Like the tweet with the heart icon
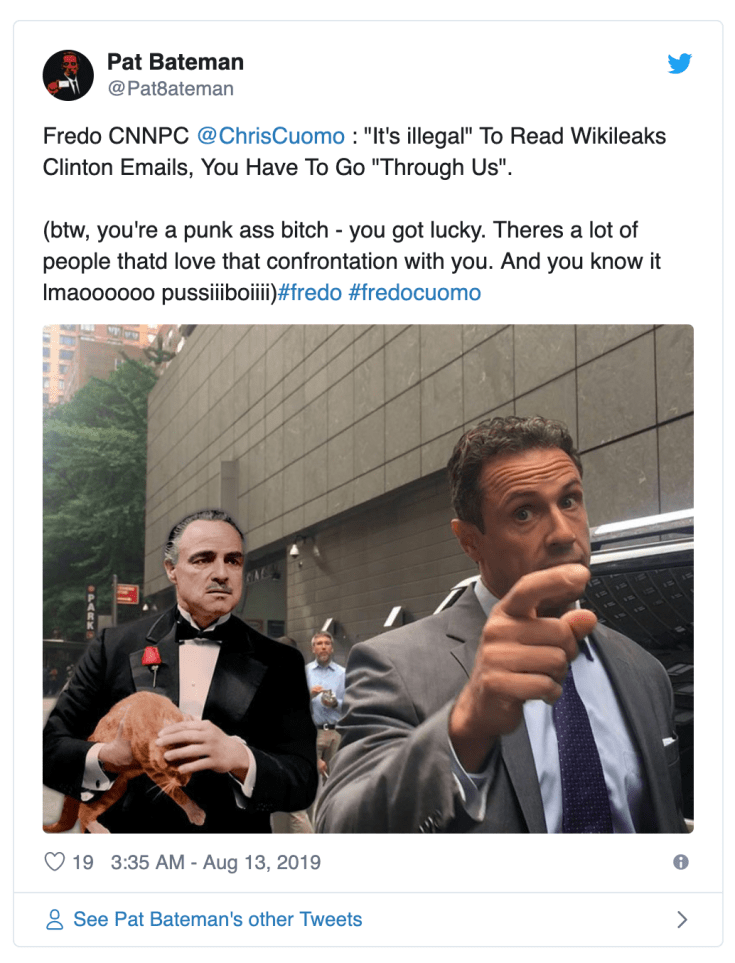The width and height of the screenshot is (735, 963). pyautogui.click(x=55, y=862)
